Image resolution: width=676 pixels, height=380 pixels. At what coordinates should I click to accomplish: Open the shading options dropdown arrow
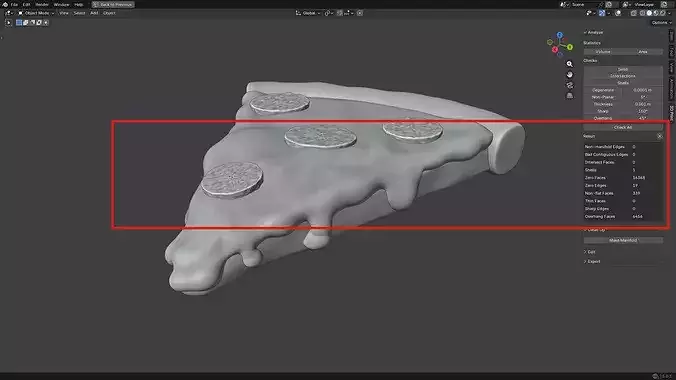click(669, 13)
